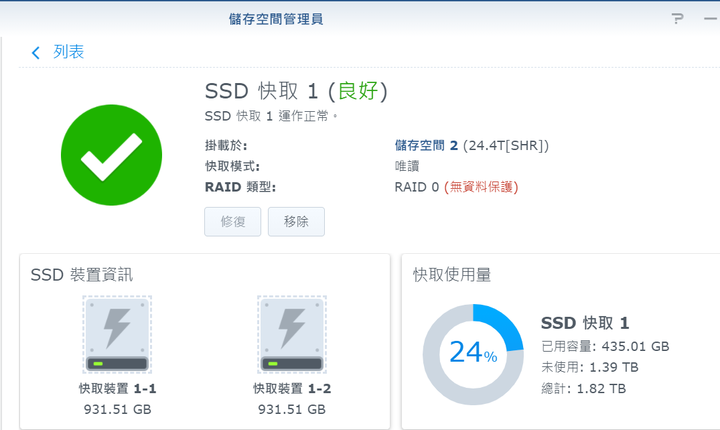
Task: Click the 快取裝置 1-2 label
Action: click(x=292, y=389)
